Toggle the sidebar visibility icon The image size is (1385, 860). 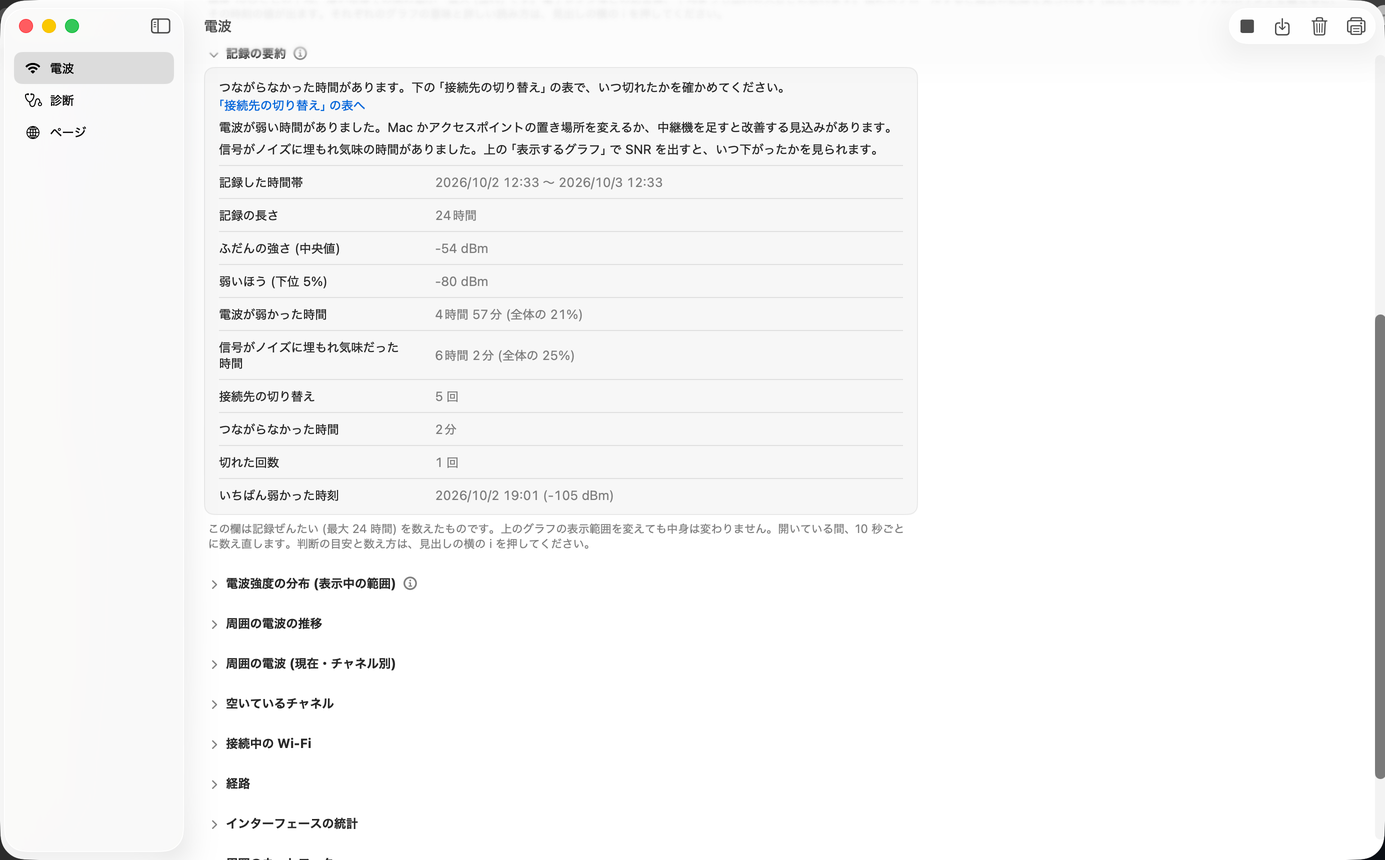coord(160,26)
